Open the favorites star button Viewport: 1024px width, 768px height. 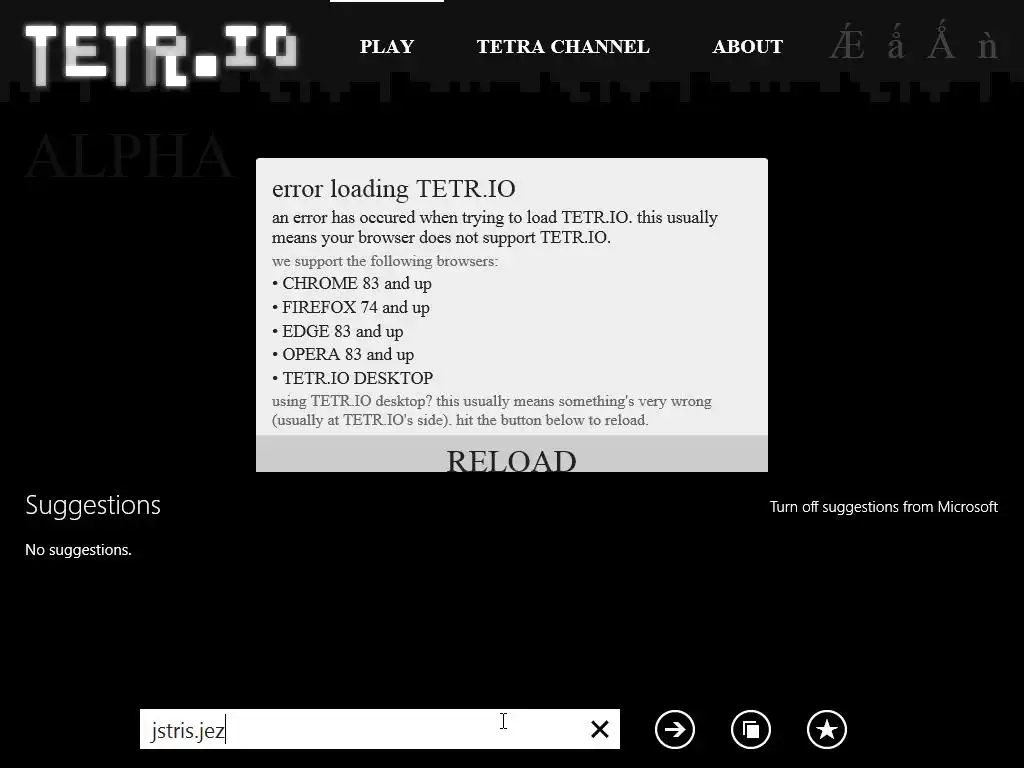tap(827, 729)
